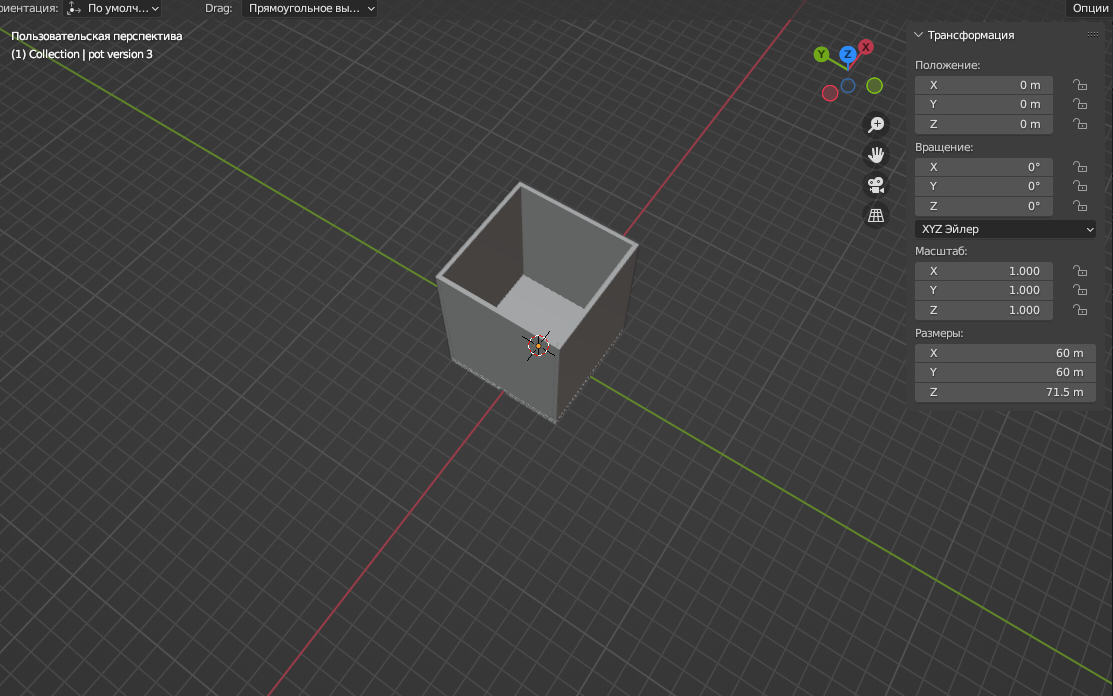1113x696 pixels.
Task: Click the zoom magnifier viewport icon
Action: pyautogui.click(x=876, y=124)
